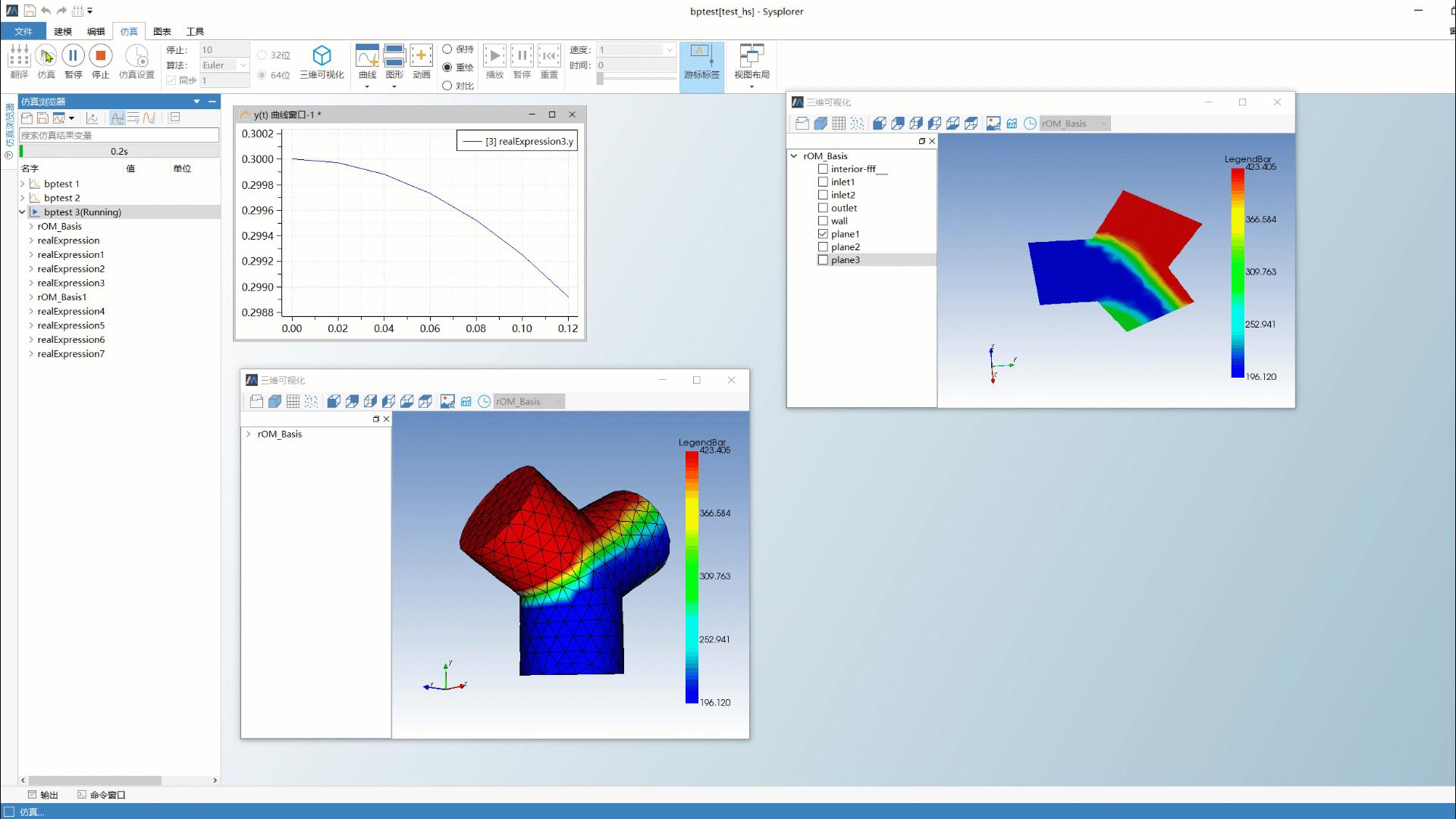Stop the simulation with the red stop icon
1456x819 pixels.
coord(100,56)
